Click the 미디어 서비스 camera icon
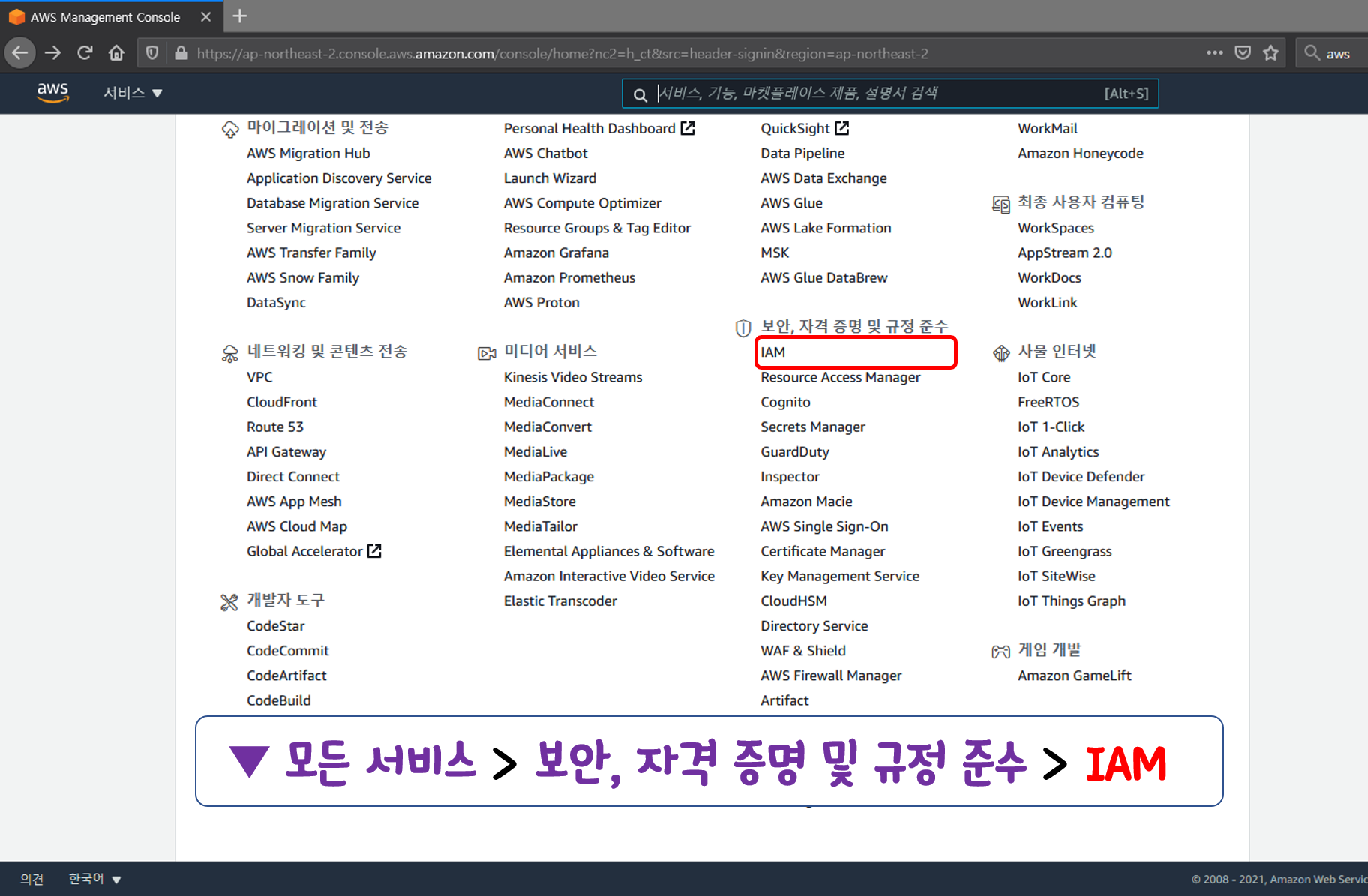Image resolution: width=1368 pixels, height=896 pixels. (x=487, y=353)
